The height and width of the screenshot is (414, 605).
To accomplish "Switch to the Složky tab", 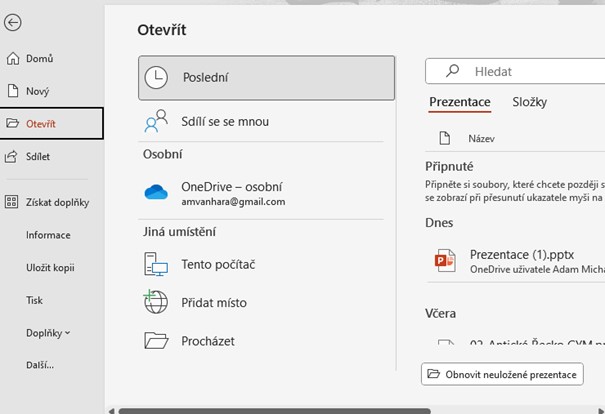I will [x=530, y=102].
